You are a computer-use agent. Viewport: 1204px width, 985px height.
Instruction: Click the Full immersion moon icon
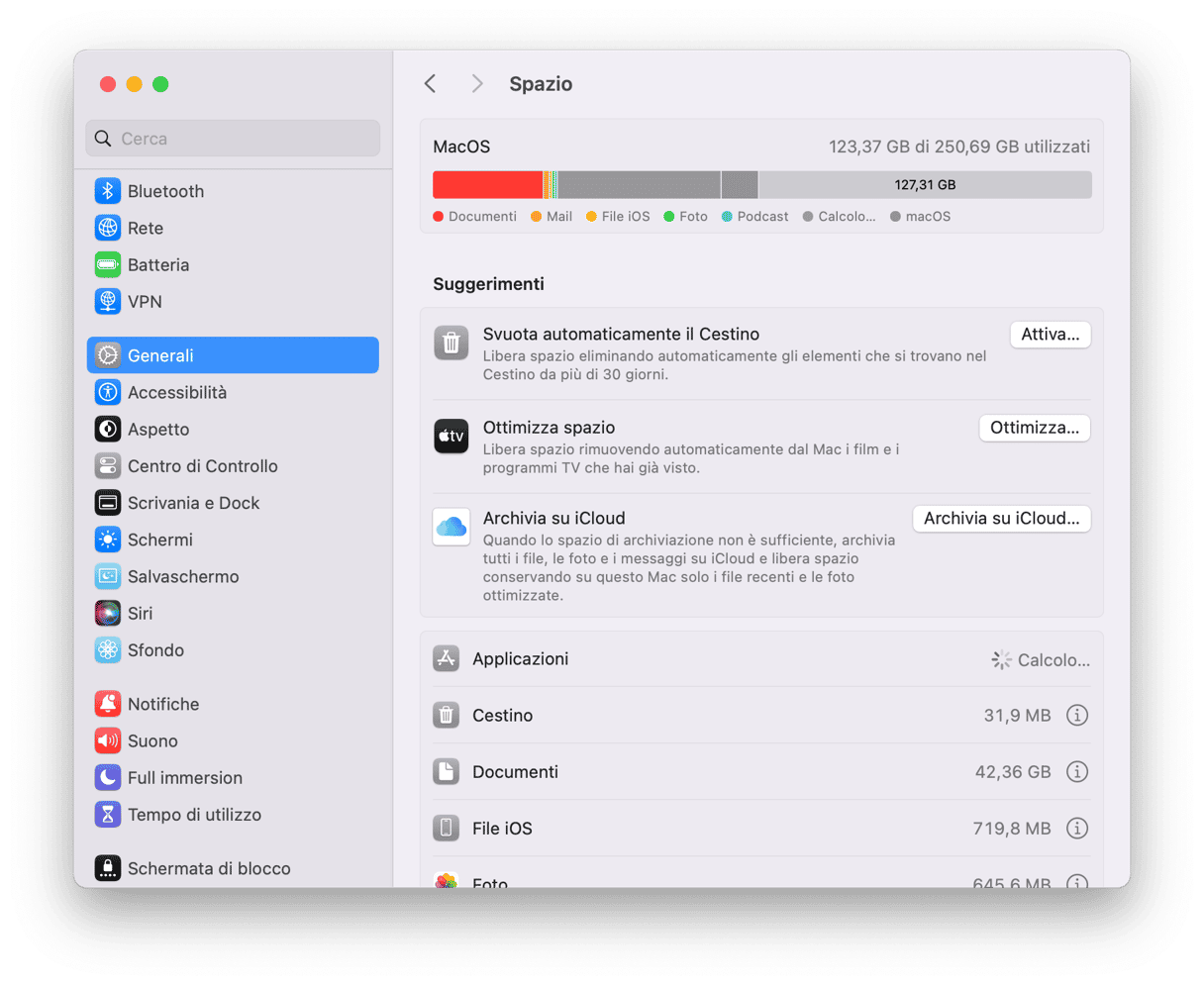(107, 778)
